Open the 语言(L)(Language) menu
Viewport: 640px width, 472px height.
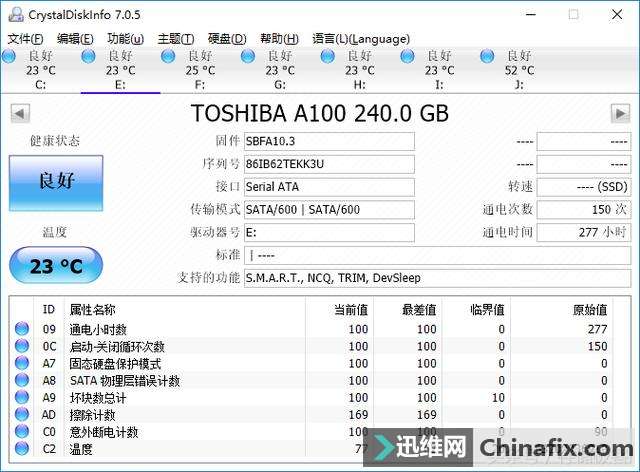point(361,39)
